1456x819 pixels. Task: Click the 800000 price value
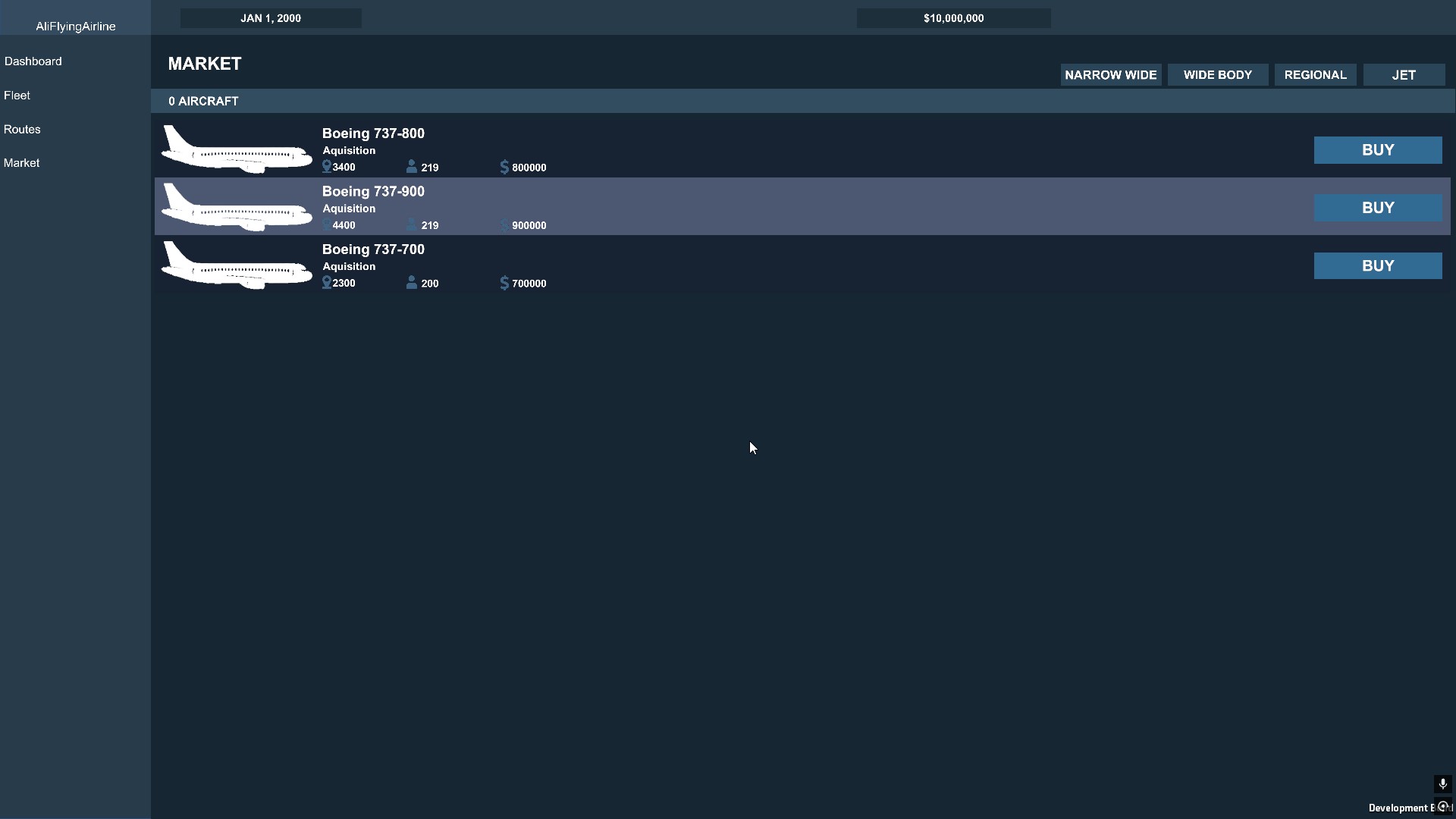click(529, 168)
